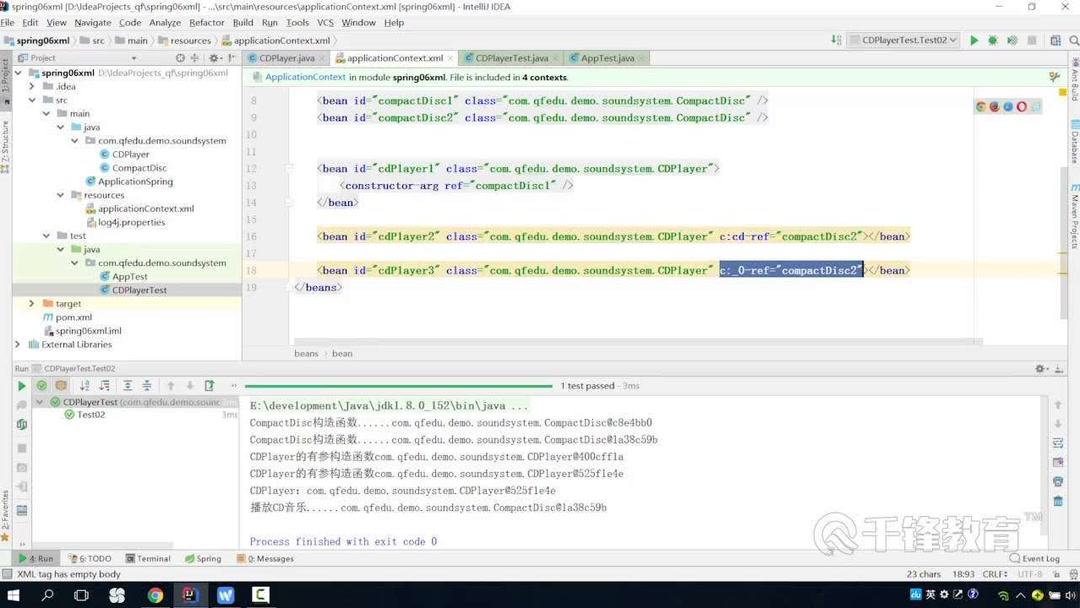Toggle show passed tests filter
This screenshot has height=608, width=1080.
click(x=42, y=385)
